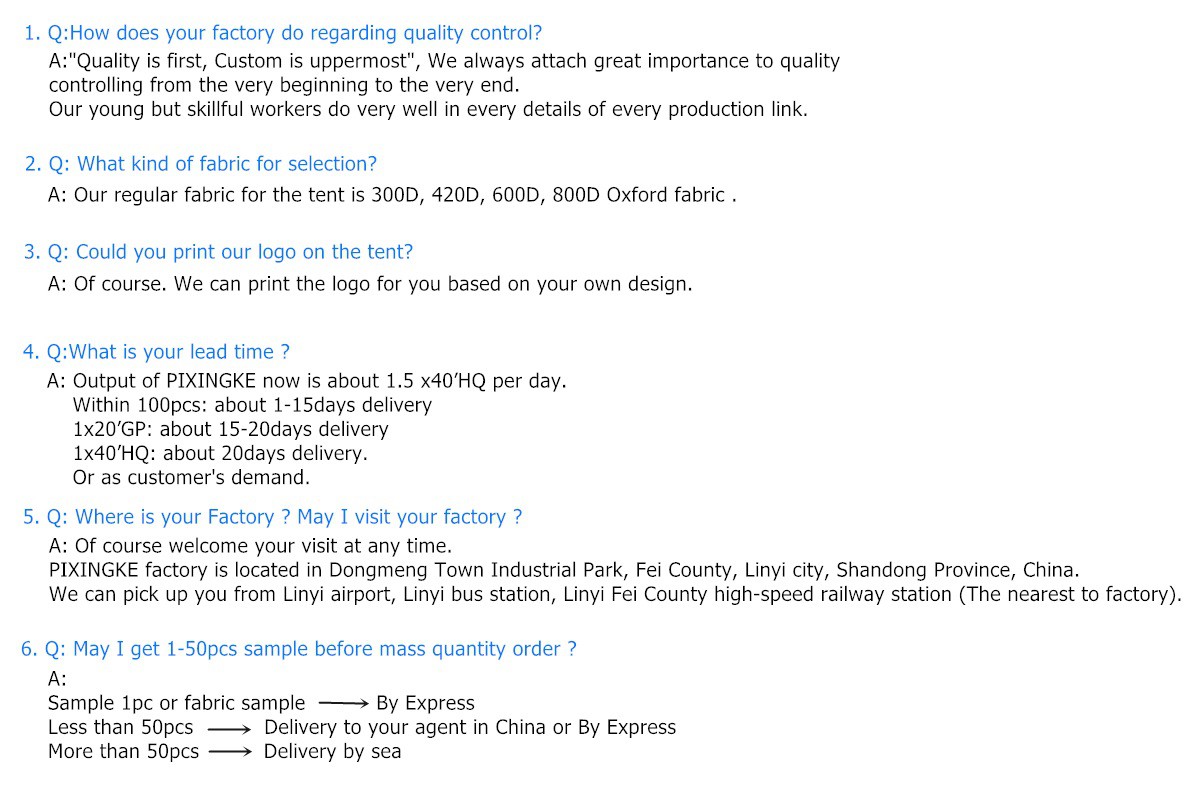The width and height of the screenshot is (1200, 800).
Task: Click the "Quality is first, Custom is uppermost" line
Action: point(444,61)
